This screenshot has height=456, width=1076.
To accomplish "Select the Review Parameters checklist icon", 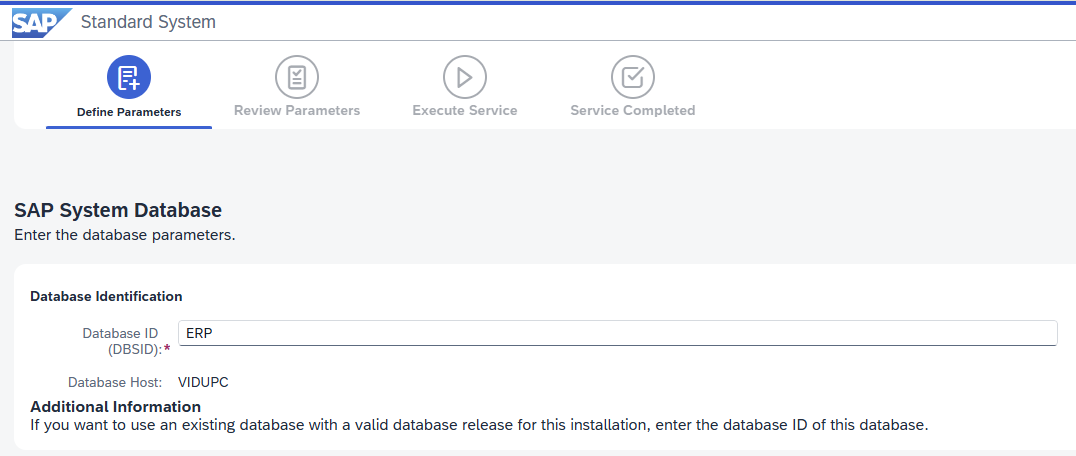I will (297, 77).
